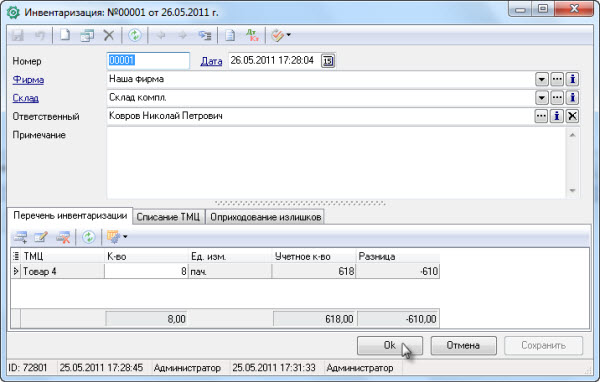The height and width of the screenshot is (382, 600).
Task: Clear the Ответственный field with X button
Action: 572,116
